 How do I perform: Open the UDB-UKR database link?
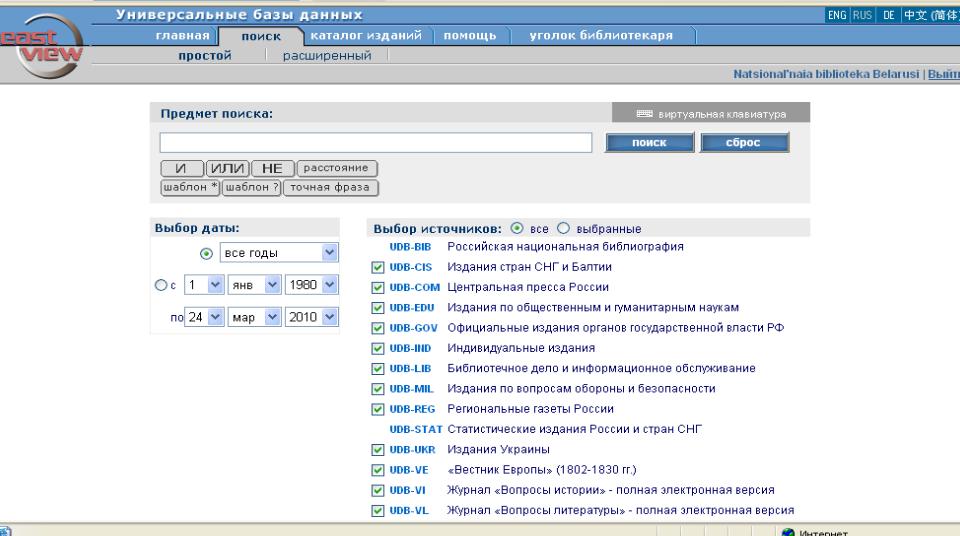click(x=412, y=450)
